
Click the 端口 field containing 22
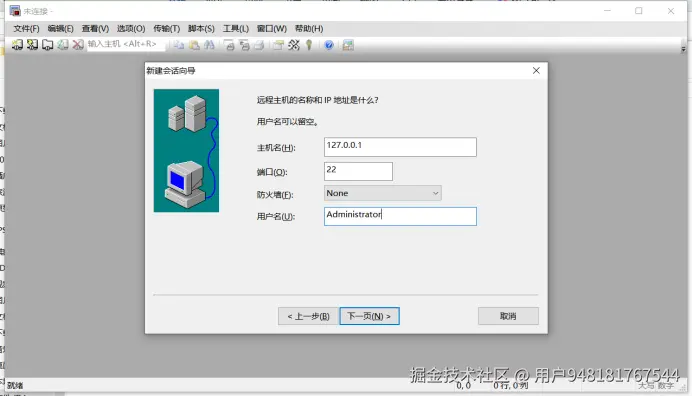358,171
